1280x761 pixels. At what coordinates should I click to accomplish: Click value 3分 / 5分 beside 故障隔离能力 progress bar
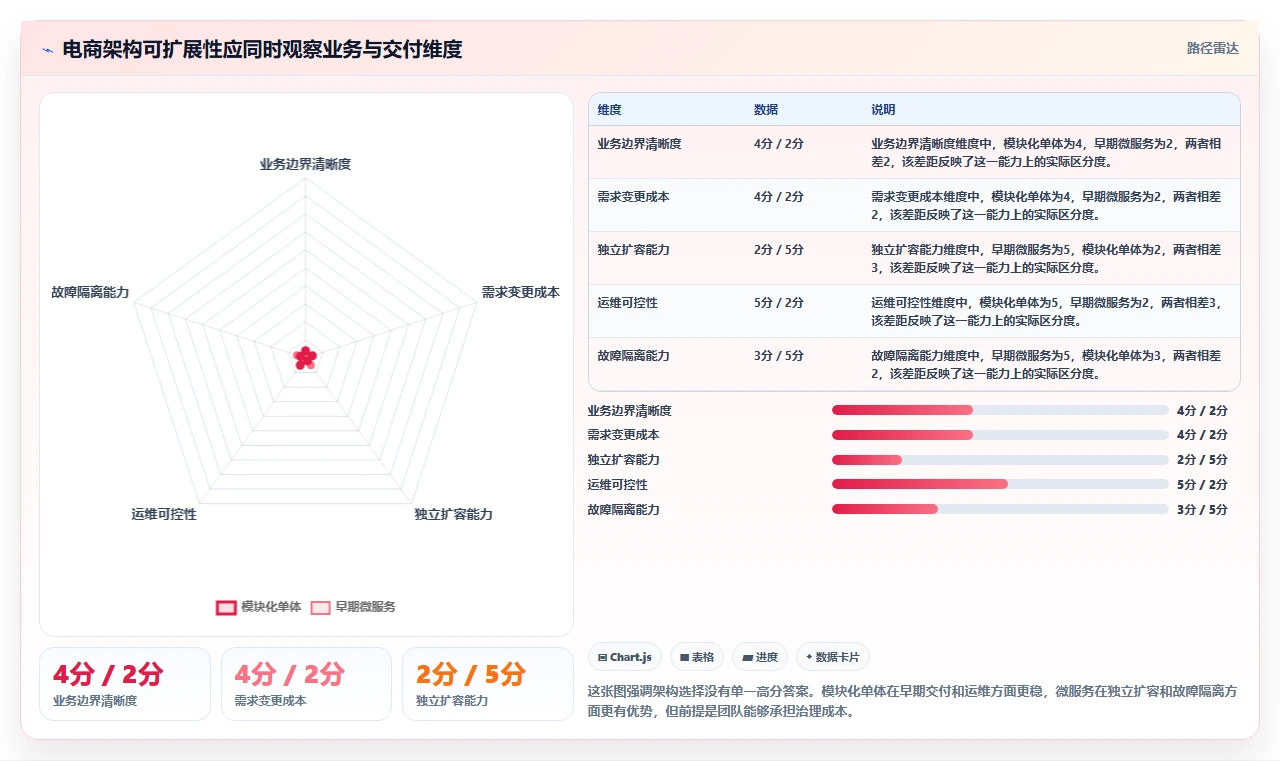click(x=1202, y=509)
